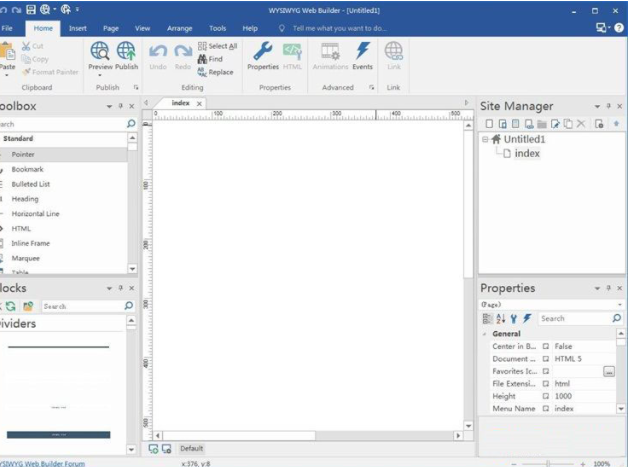
Task: Open Blocks panel options dropdown
Action: coord(109,289)
